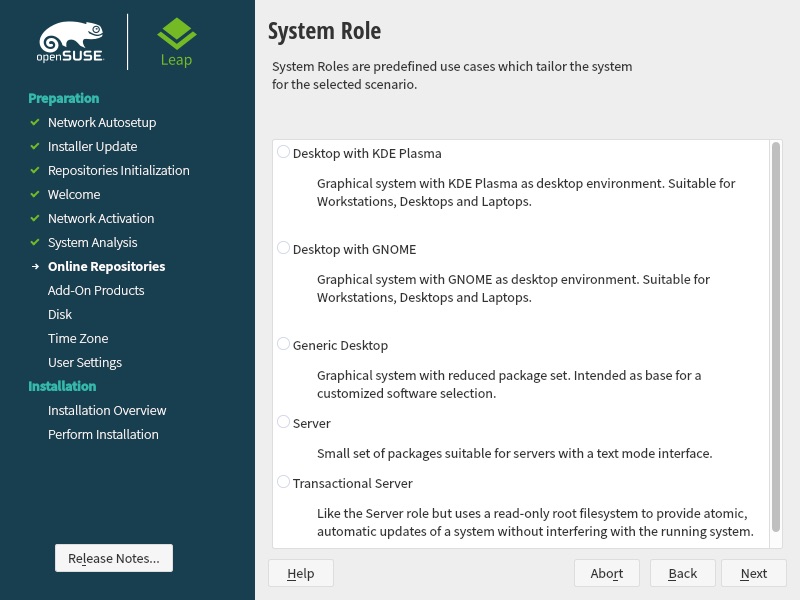
Task: Open the Help dialog
Action: [301, 573]
